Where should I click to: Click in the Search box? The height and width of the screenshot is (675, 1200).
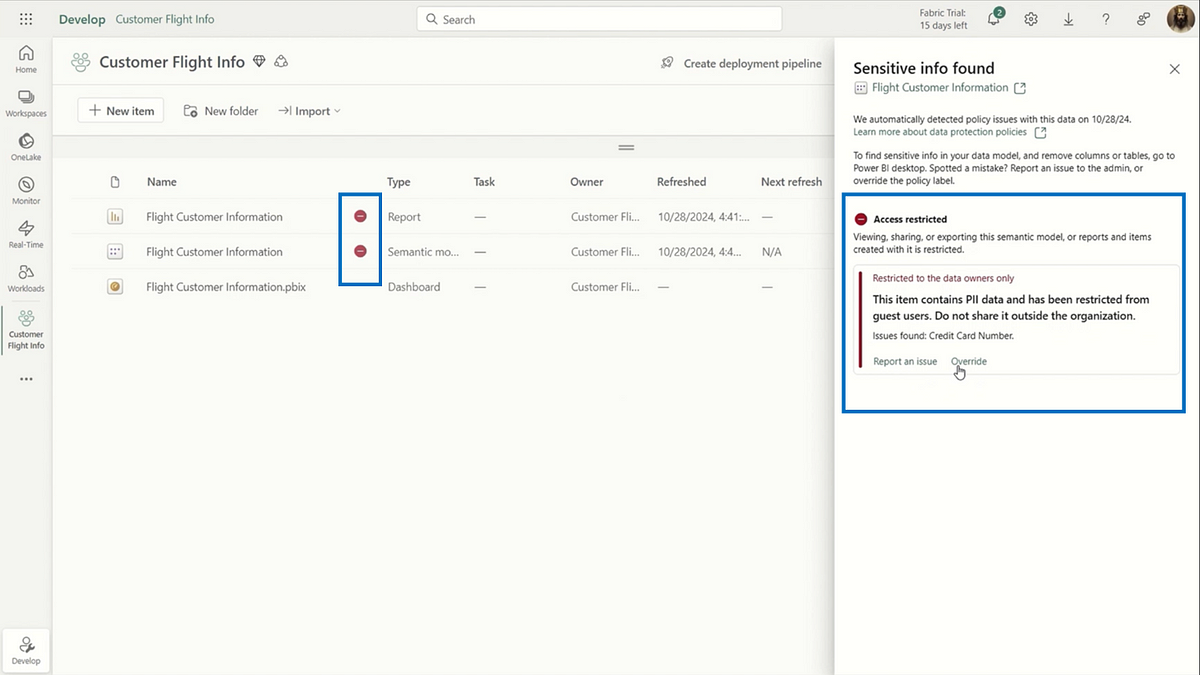pyautogui.click(x=600, y=19)
